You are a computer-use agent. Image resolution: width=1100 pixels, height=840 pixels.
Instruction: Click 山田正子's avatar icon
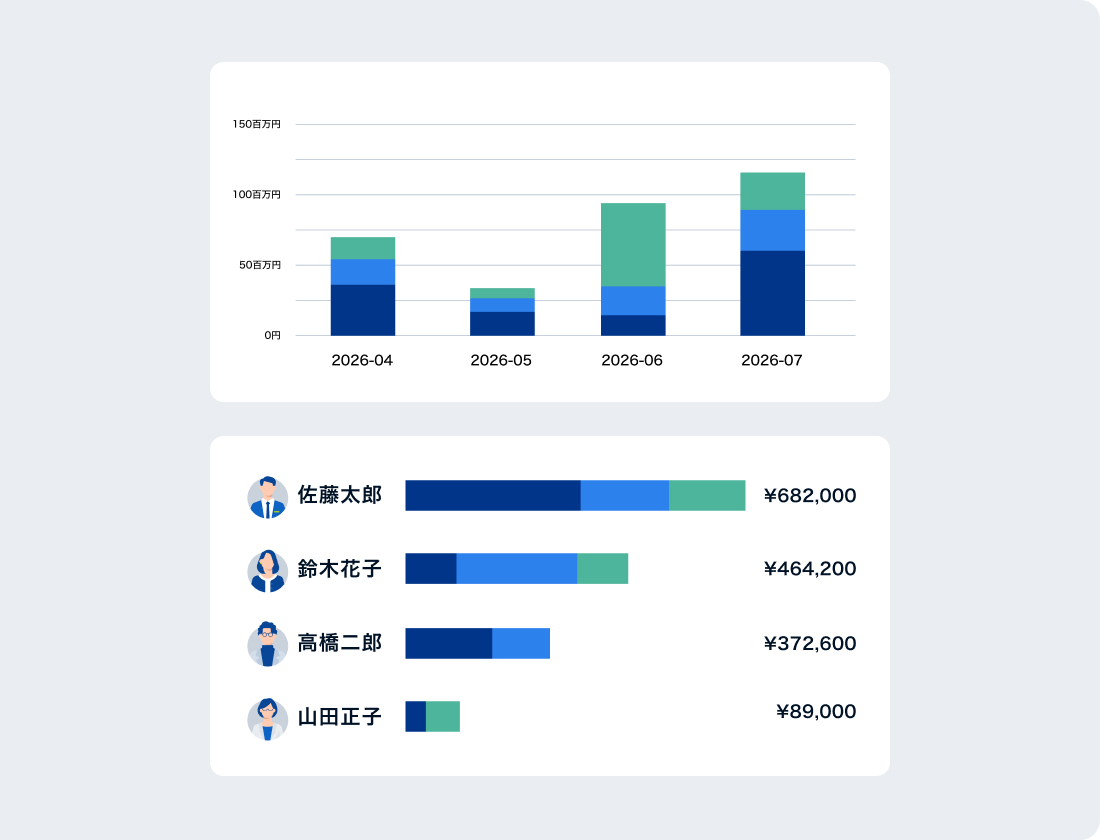click(267, 719)
